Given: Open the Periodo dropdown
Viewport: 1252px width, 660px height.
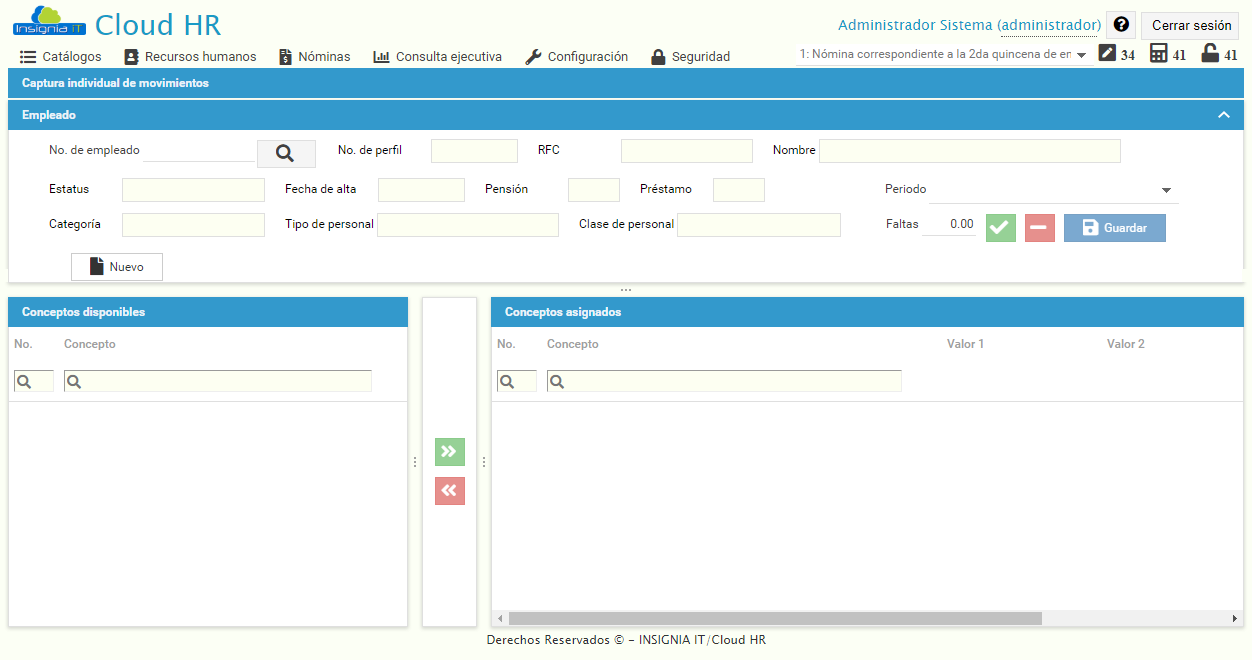Looking at the screenshot, I should pyautogui.click(x=1165, y=189).
